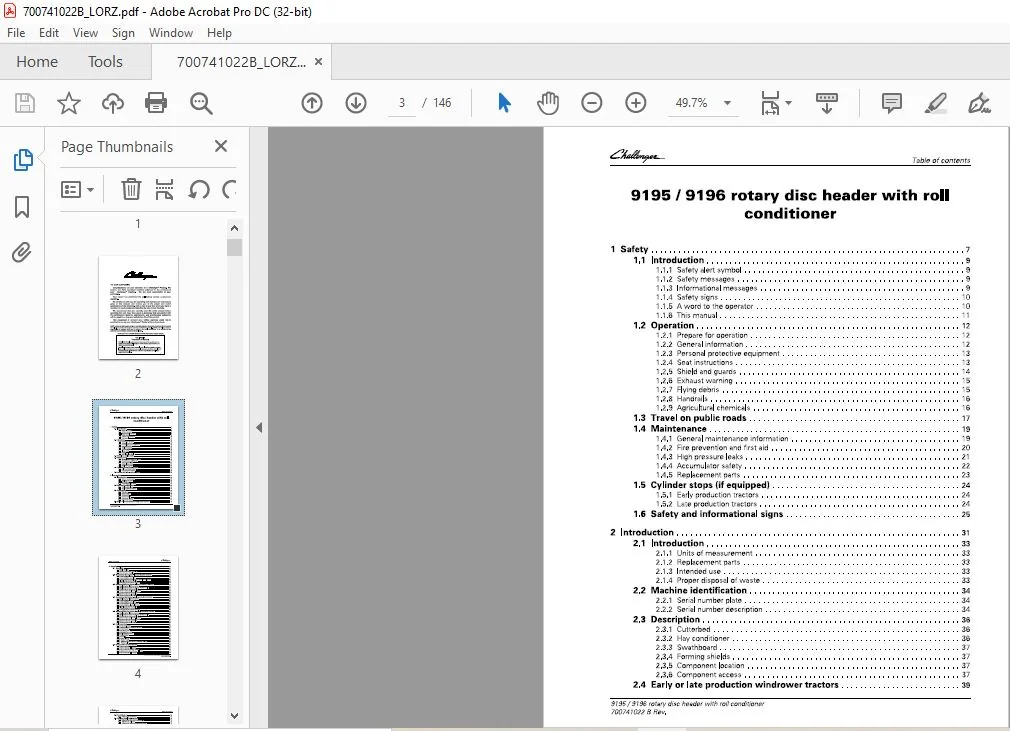The image size is (1010, 731).
Task: Select the Hand pan tool
Action: [x=548, y=103]
